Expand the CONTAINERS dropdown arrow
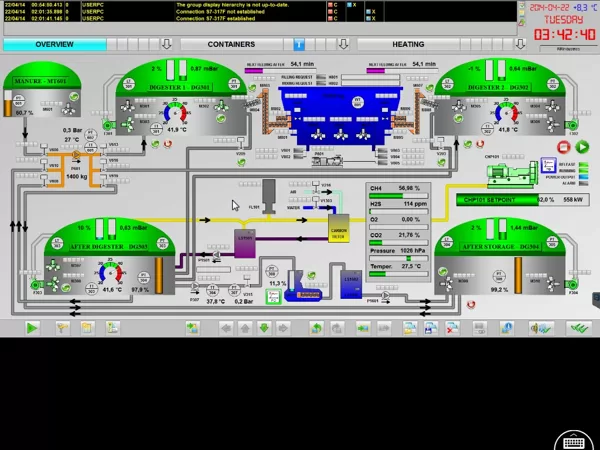600x450 pixels. [343, 44]
